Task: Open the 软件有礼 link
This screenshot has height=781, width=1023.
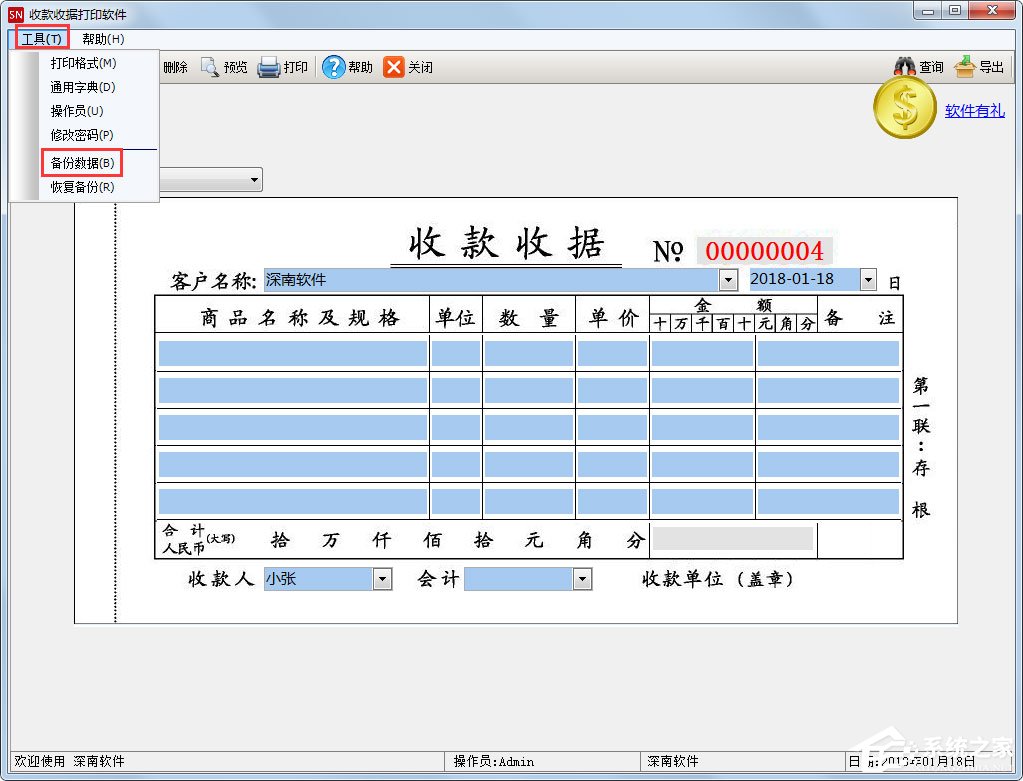Action: pos(974,111)
